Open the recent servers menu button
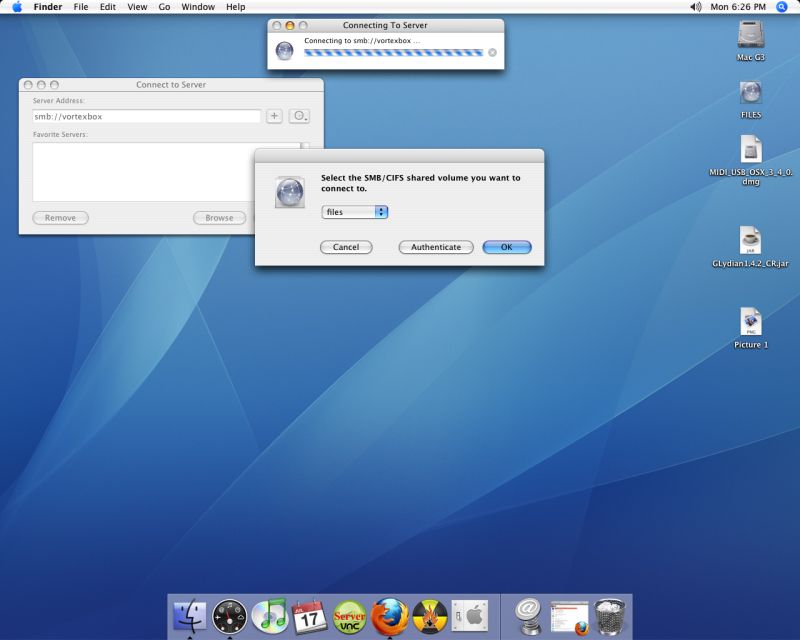The height and width of the screenshot is (640, 800). tap(299, 116)
